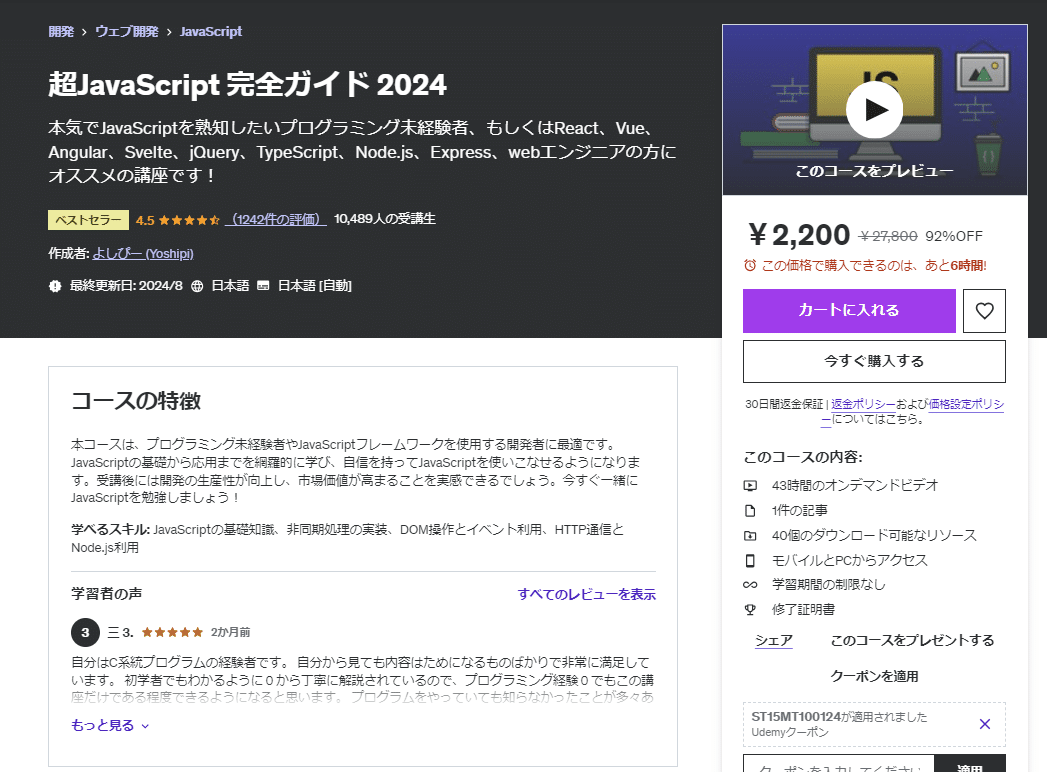The width and height of the screenshot is (1047, 772).
Task: Click the 10,489人の受講生 text
Action: pyautogui.click(x=385, y=219)
